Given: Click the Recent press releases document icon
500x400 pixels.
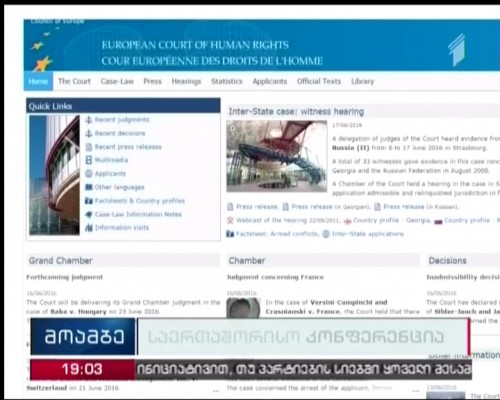Looking at the screenshot, I should pos(89,147).
